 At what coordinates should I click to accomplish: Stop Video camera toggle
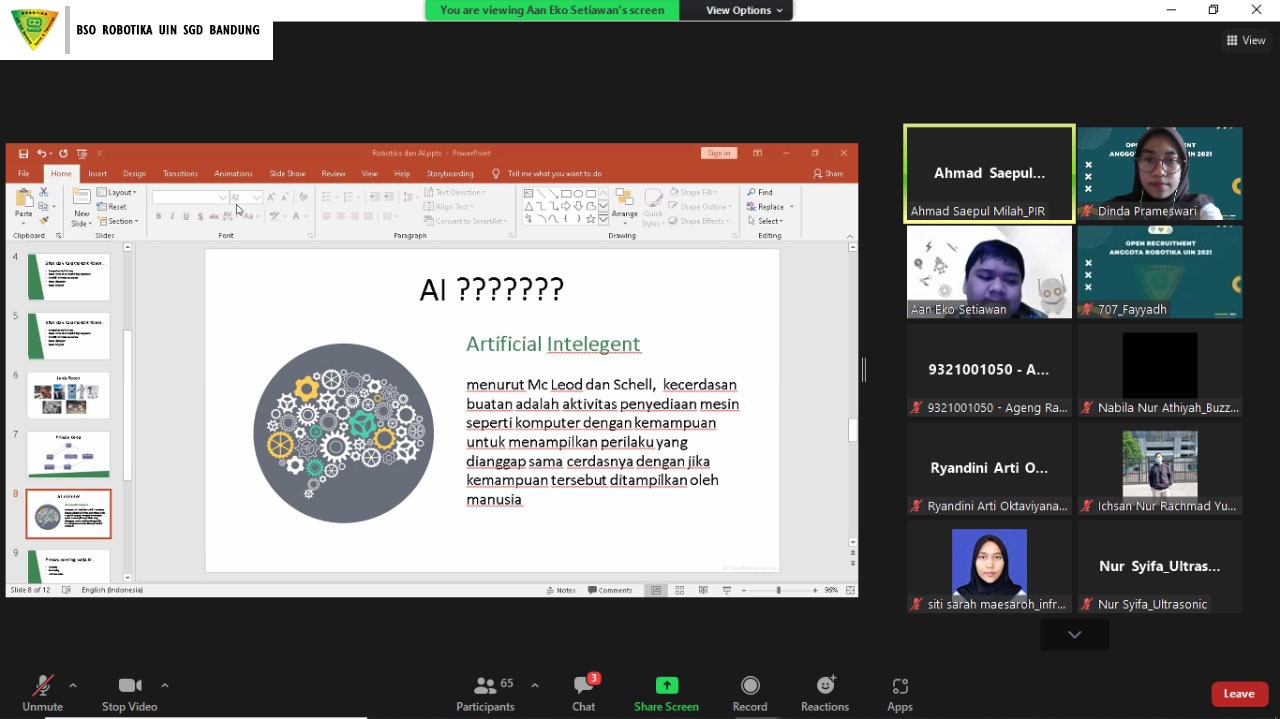(x=129, y=686)
